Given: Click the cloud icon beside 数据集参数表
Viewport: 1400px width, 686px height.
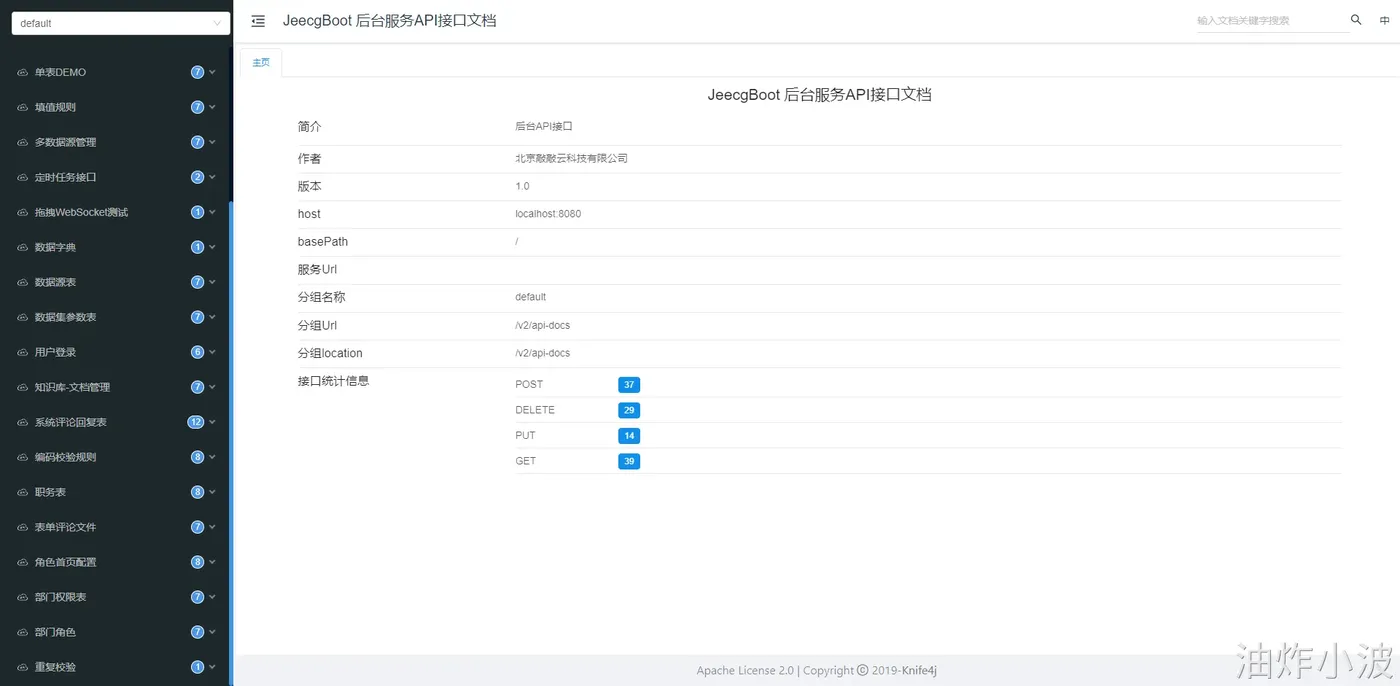Looking at the screenshot, I should (x=23, y=317).
